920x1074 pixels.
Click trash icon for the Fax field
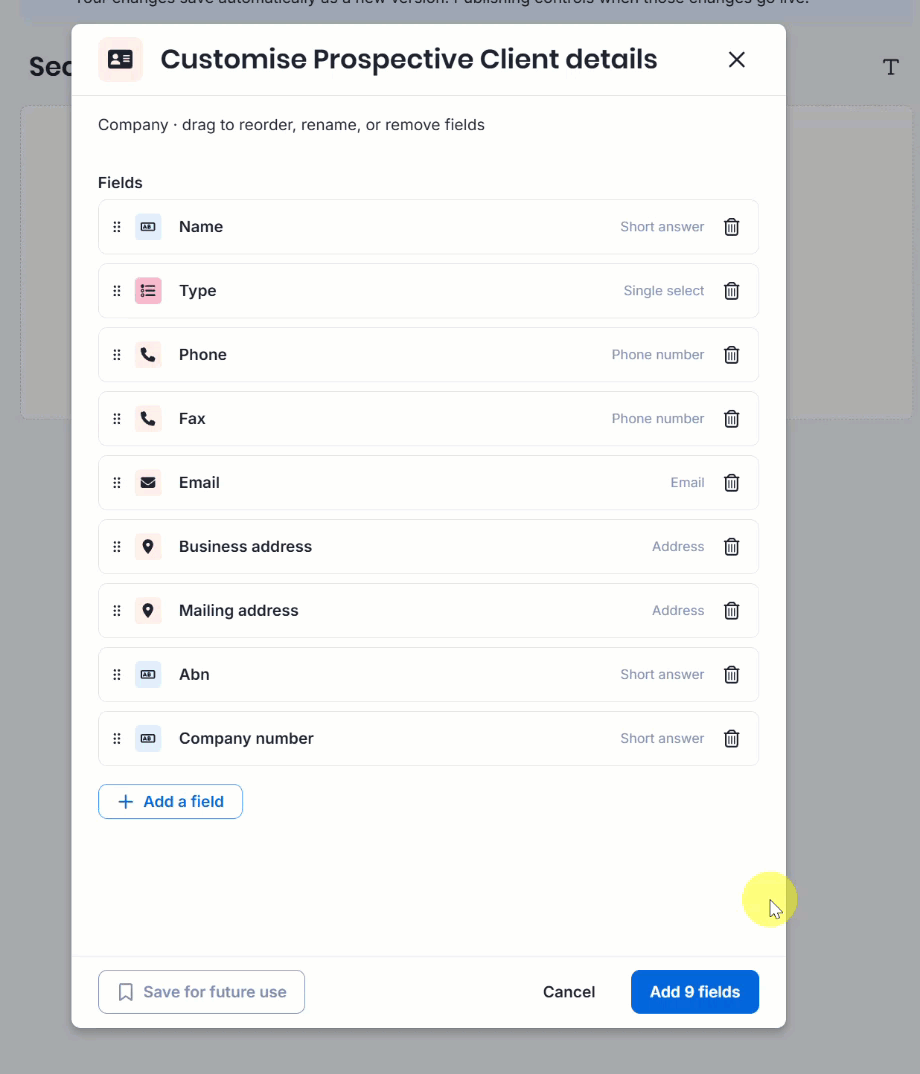point(732,419)
